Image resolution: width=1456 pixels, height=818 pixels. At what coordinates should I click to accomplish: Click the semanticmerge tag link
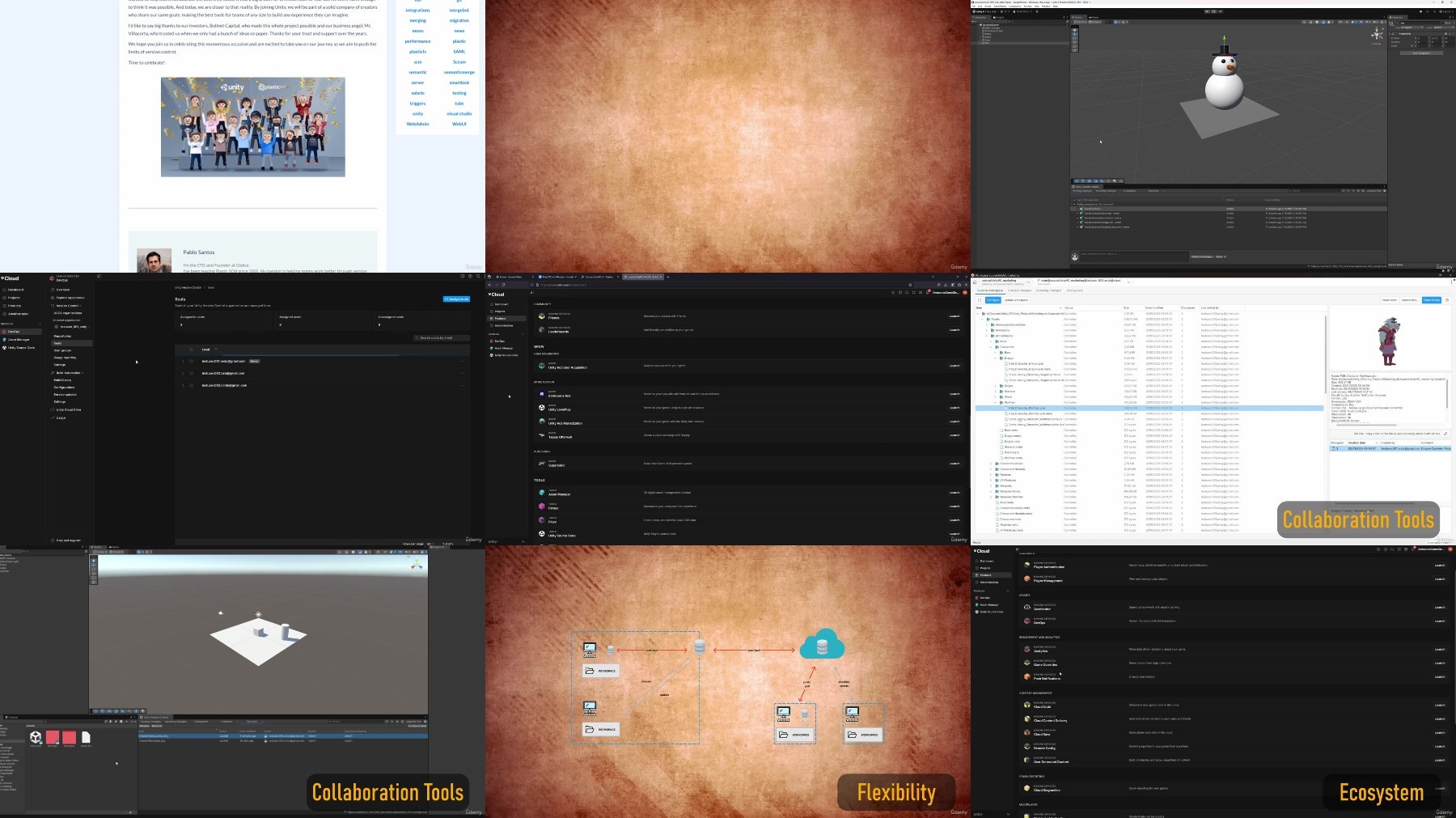pyautogui.click(x=459, y=72)
